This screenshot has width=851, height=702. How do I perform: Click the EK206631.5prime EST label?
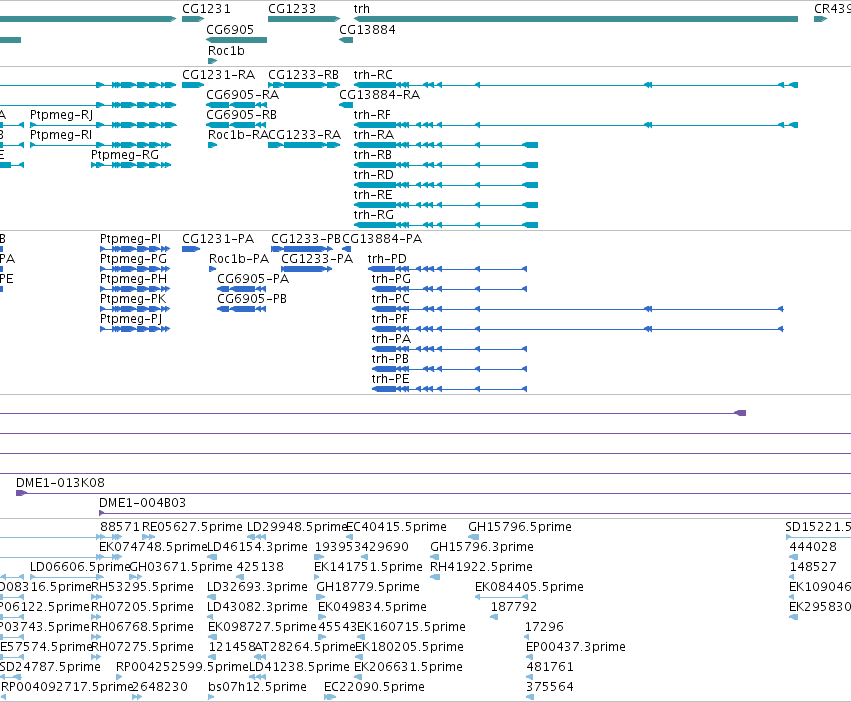tap(408, 667)
